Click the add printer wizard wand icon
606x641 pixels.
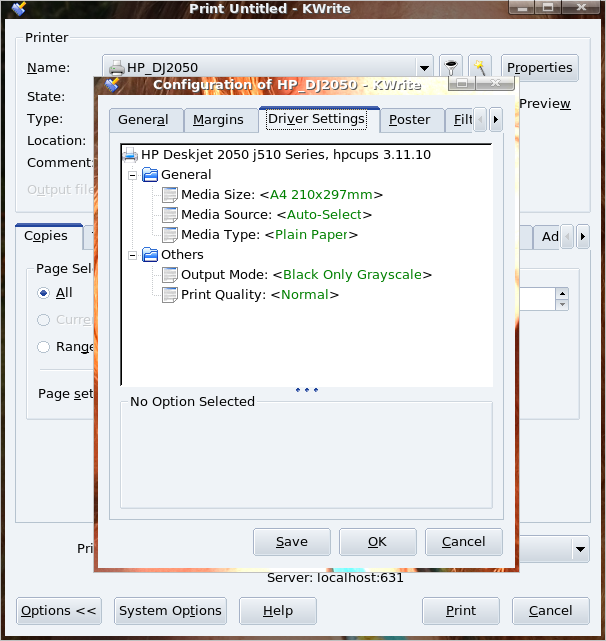click(x=480, y=67)
